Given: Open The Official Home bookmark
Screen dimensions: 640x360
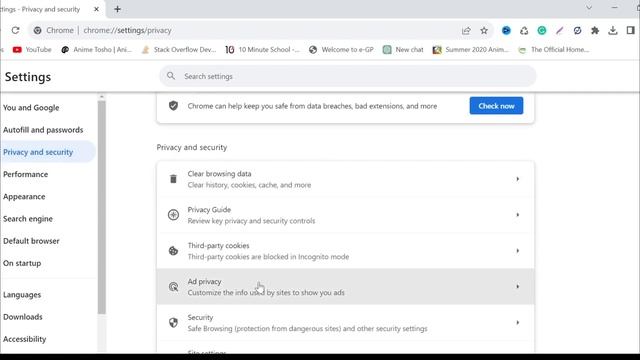Looking at the screenshot, I should click(x=553, y=49).
